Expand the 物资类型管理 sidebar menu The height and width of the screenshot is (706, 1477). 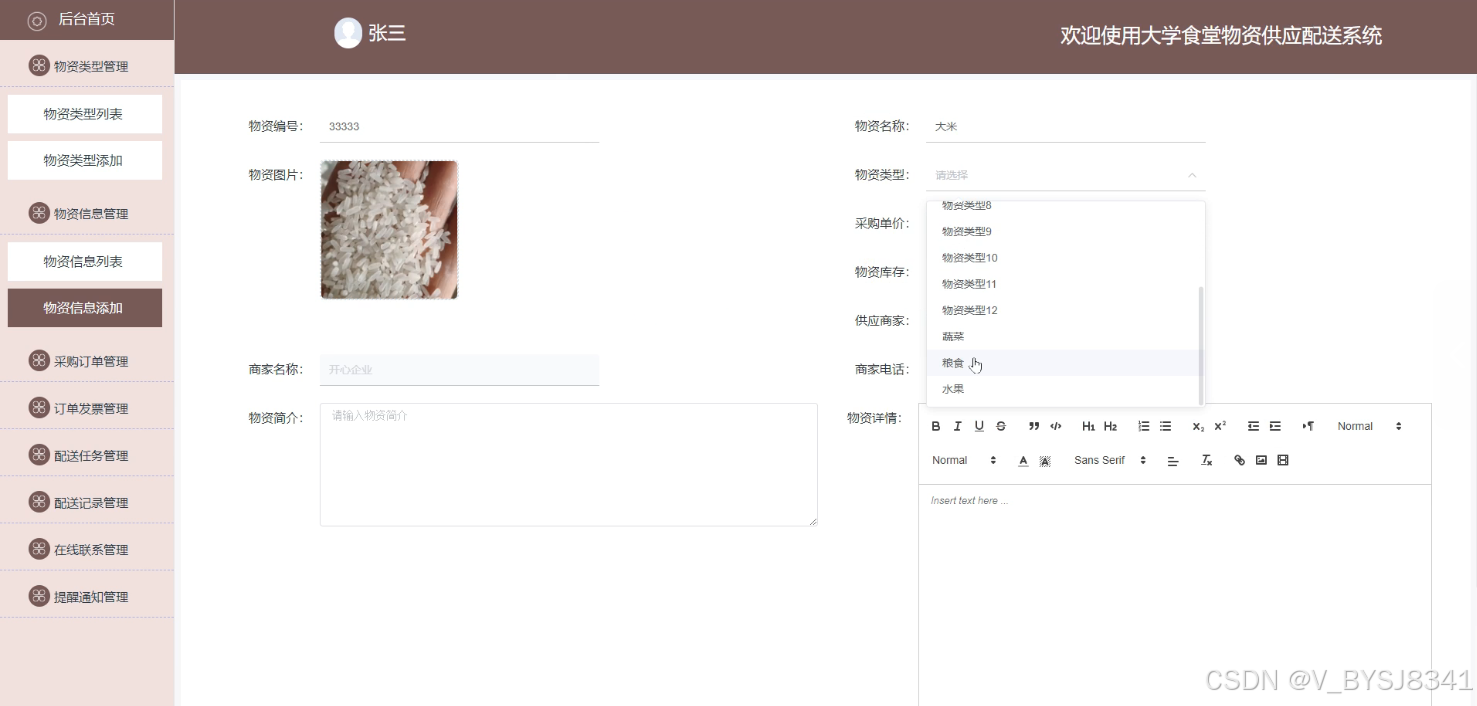[x=87, y=66]
